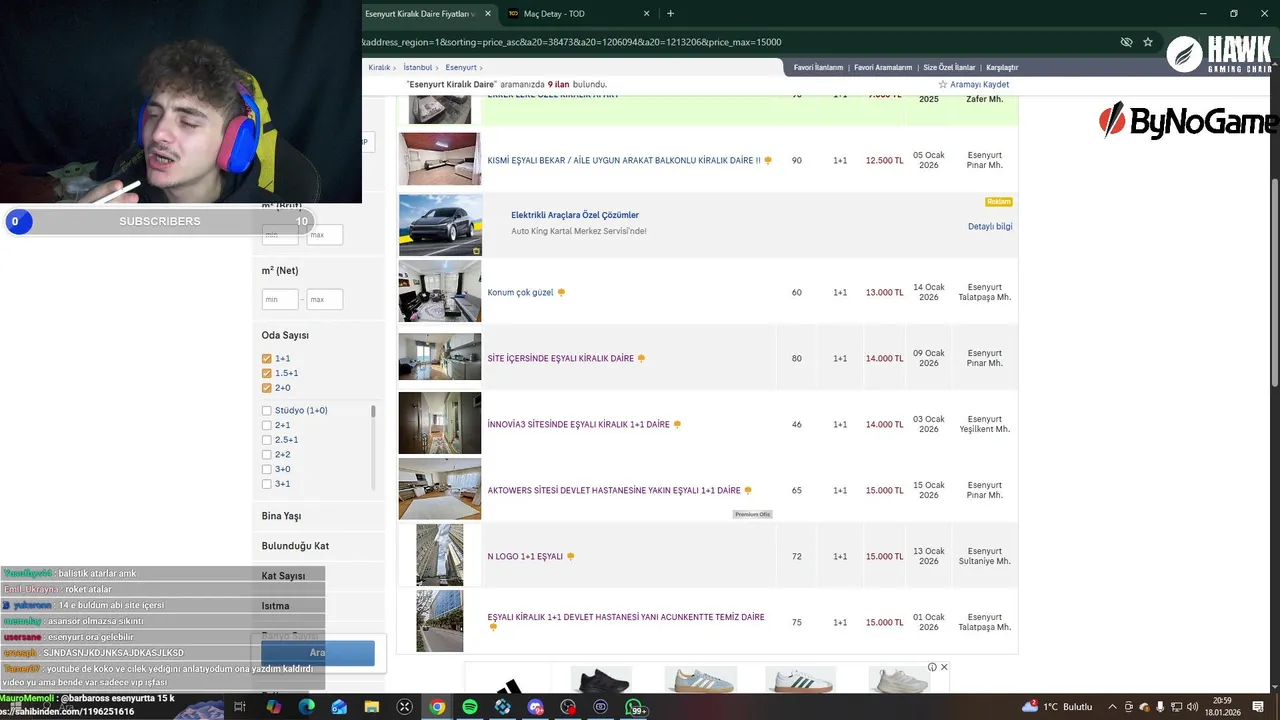Screen dimensions: 1280x720
Task: Uncheck the 1.5+1 room filter
Action: click(267, 373)
